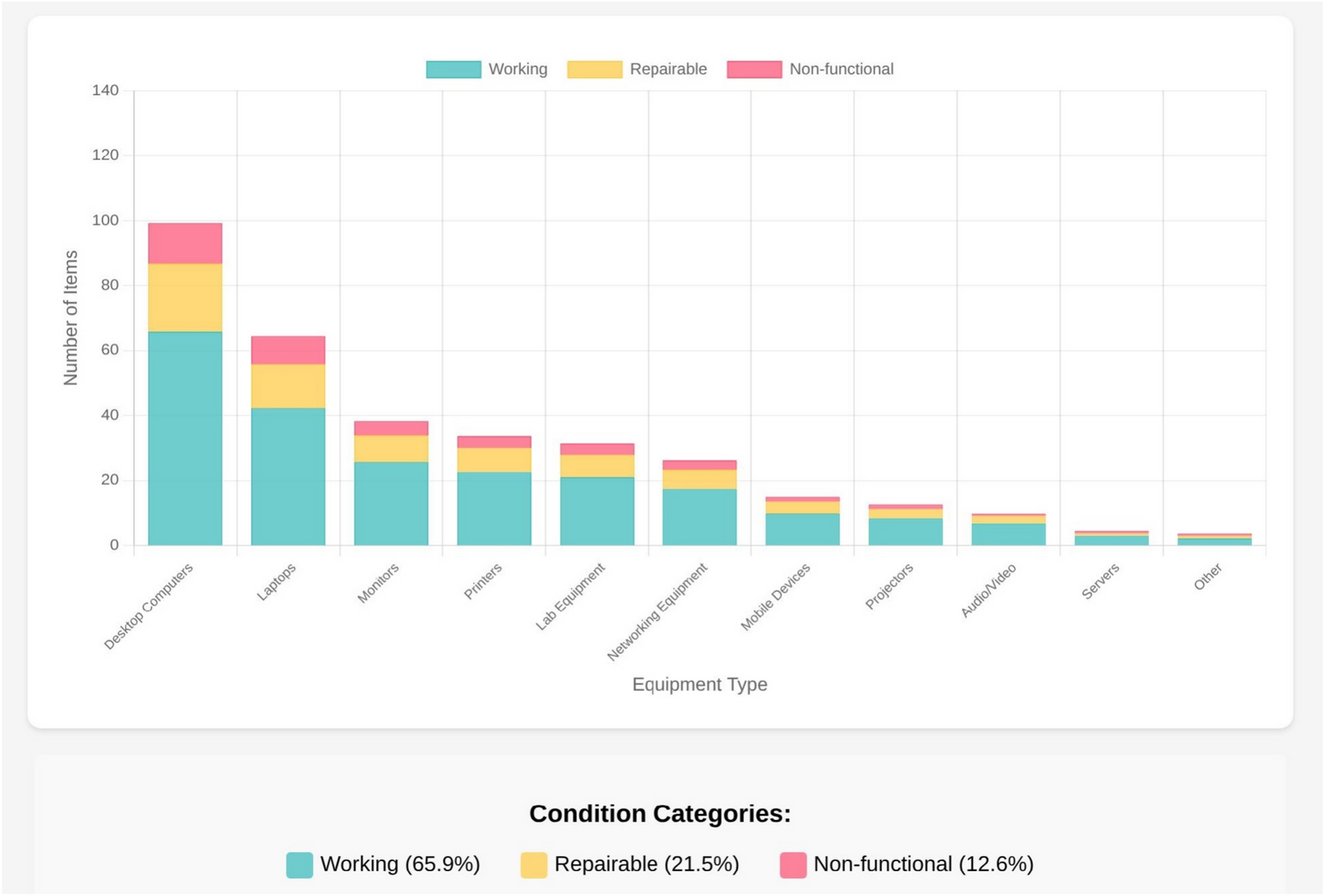
Task: Click the Networking Equipment bar teal segment
Action: [x=700, y=517]
